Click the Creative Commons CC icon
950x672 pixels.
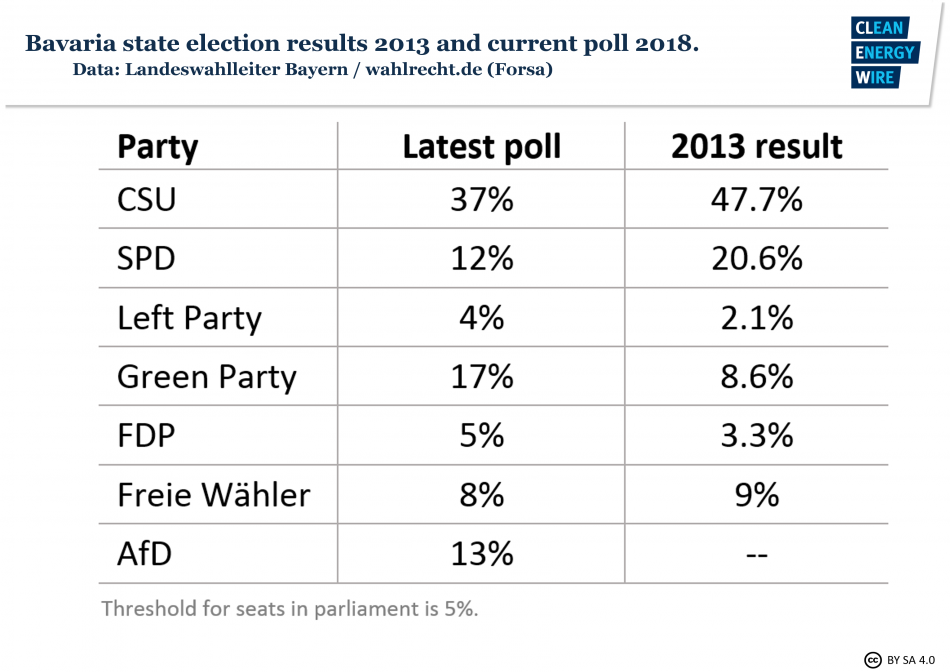coord(872,659)
